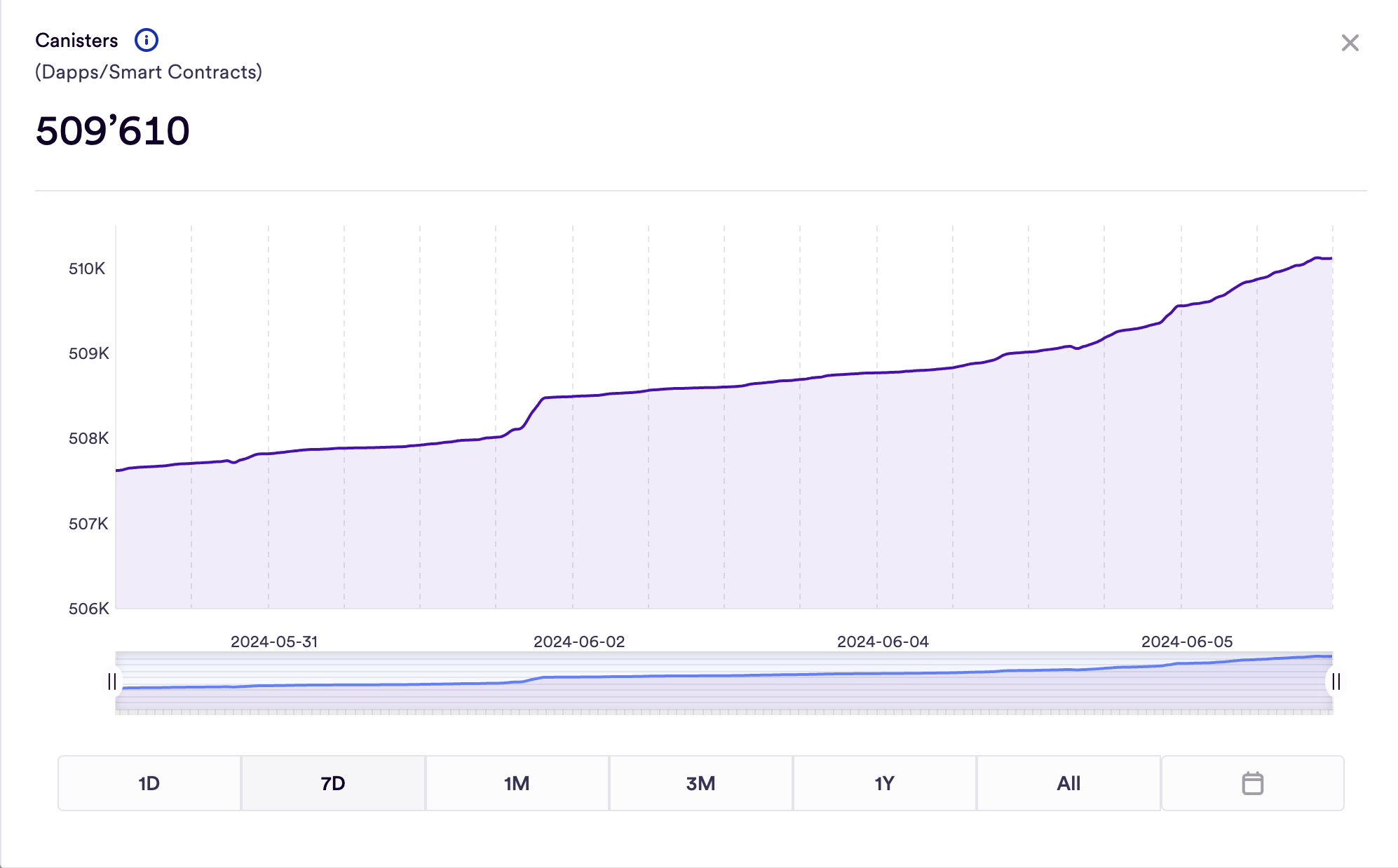Click the 2024-06-05 date axis label
This screenshot has height=868, width=1398.
pos(1186,642)
